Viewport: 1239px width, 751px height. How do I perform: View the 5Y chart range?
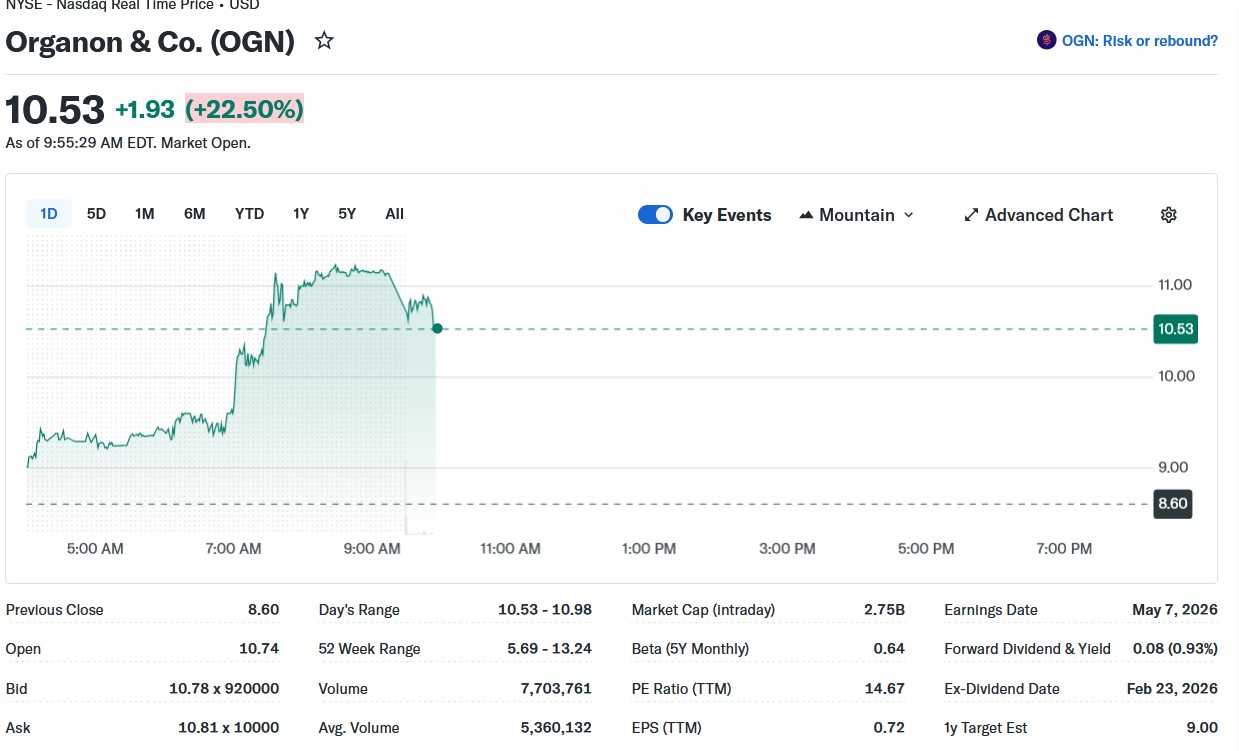347,214
